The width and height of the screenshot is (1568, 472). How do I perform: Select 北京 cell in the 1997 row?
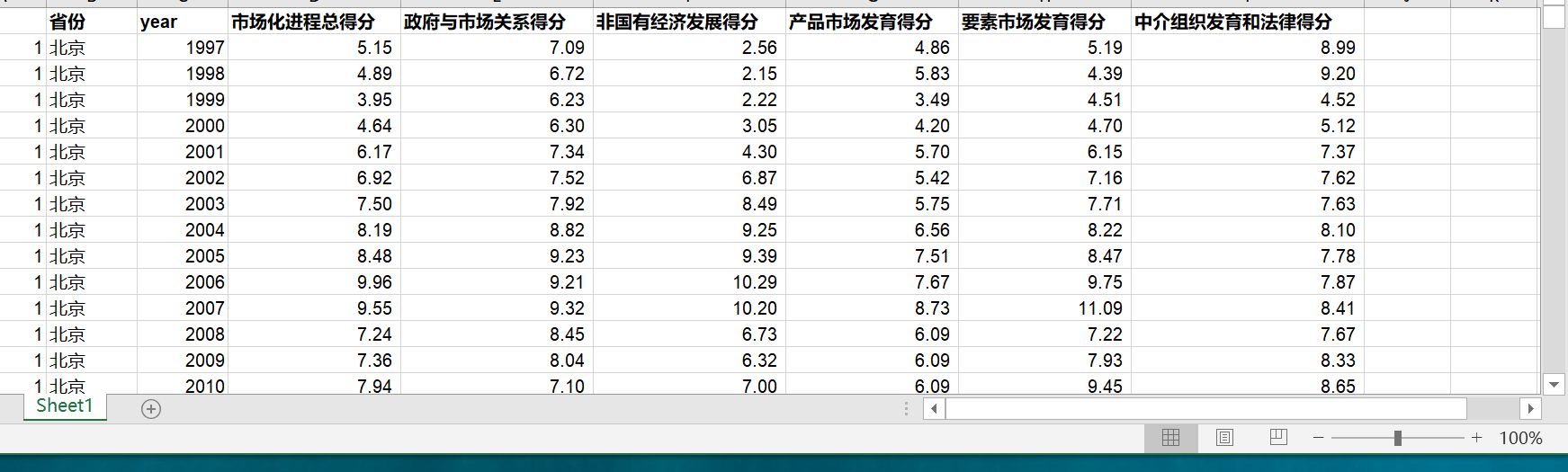click(x=92, y=48)
